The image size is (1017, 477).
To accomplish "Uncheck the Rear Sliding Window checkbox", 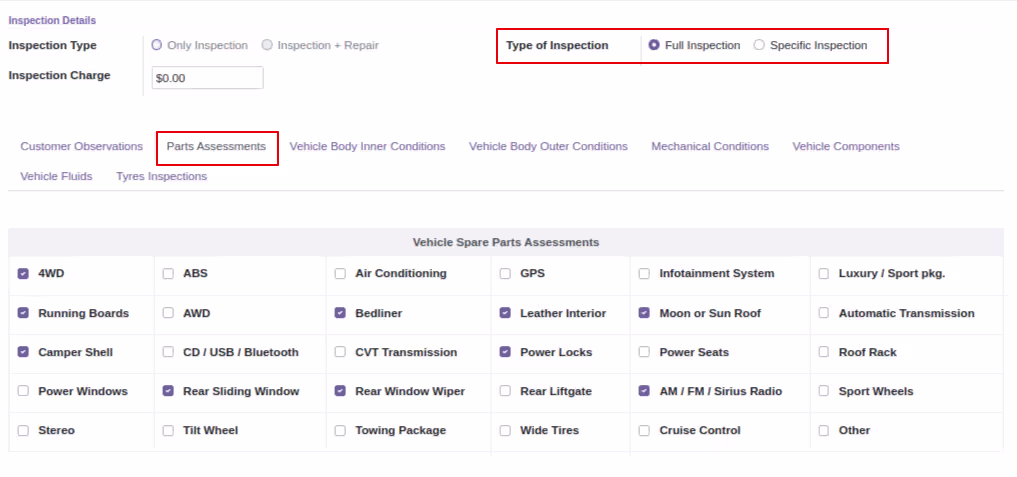I will [168, 391].
